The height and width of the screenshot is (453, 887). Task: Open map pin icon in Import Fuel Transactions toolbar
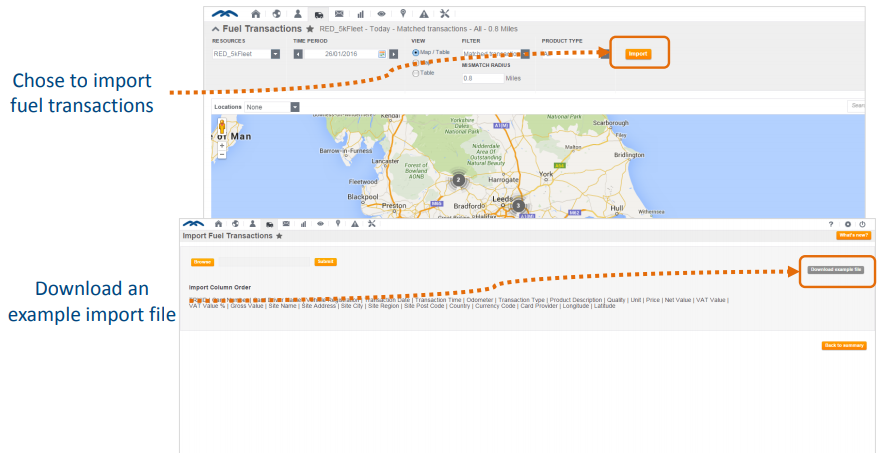coord(338,223)
